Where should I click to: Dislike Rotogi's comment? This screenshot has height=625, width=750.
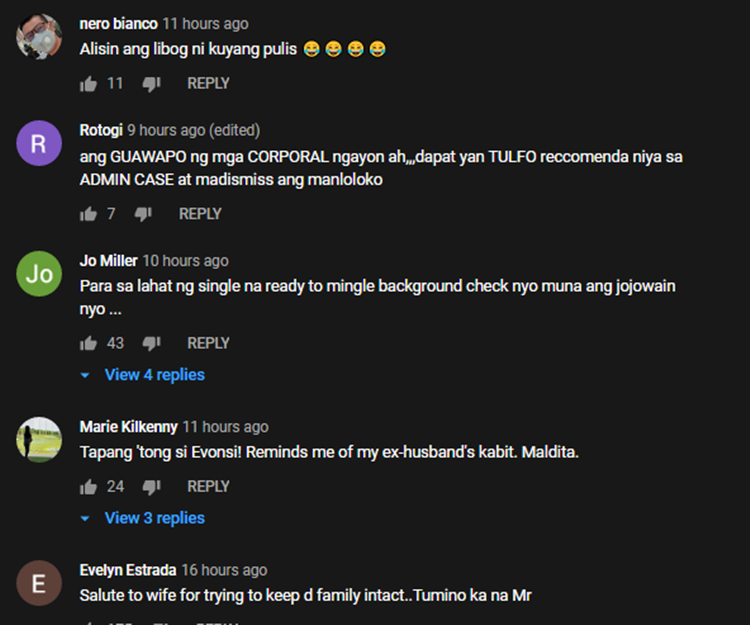pos(143,214)
